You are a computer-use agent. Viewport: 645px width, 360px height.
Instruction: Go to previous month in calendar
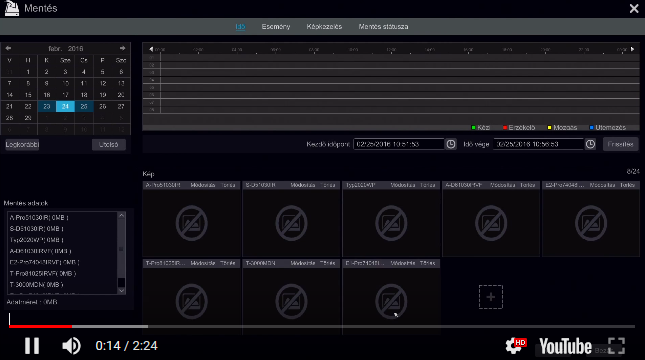coord(8,48)
